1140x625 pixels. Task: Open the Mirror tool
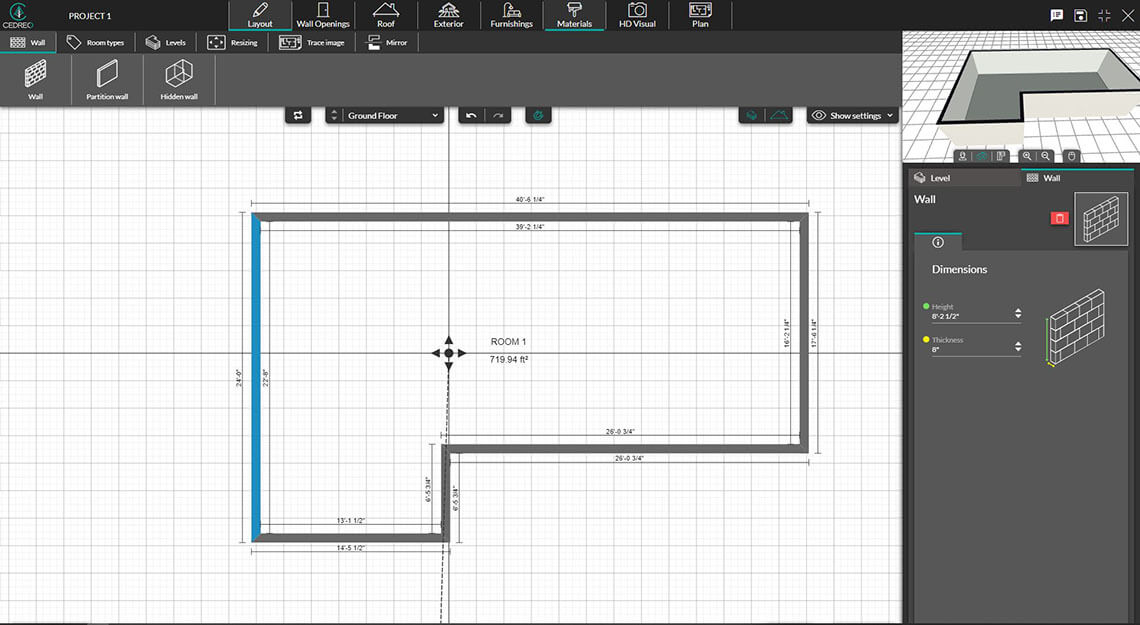(x=387, y=42)
